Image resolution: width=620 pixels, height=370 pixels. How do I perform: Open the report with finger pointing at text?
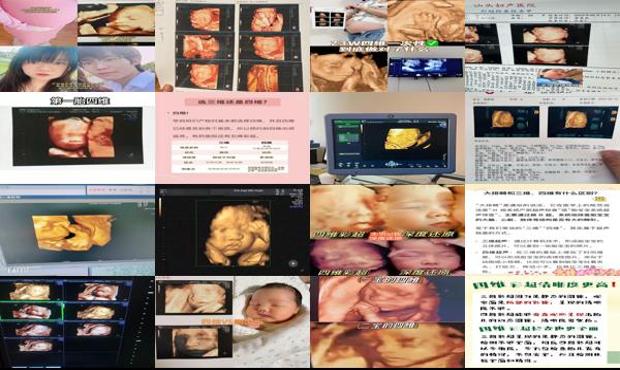(x=542, y=138)
